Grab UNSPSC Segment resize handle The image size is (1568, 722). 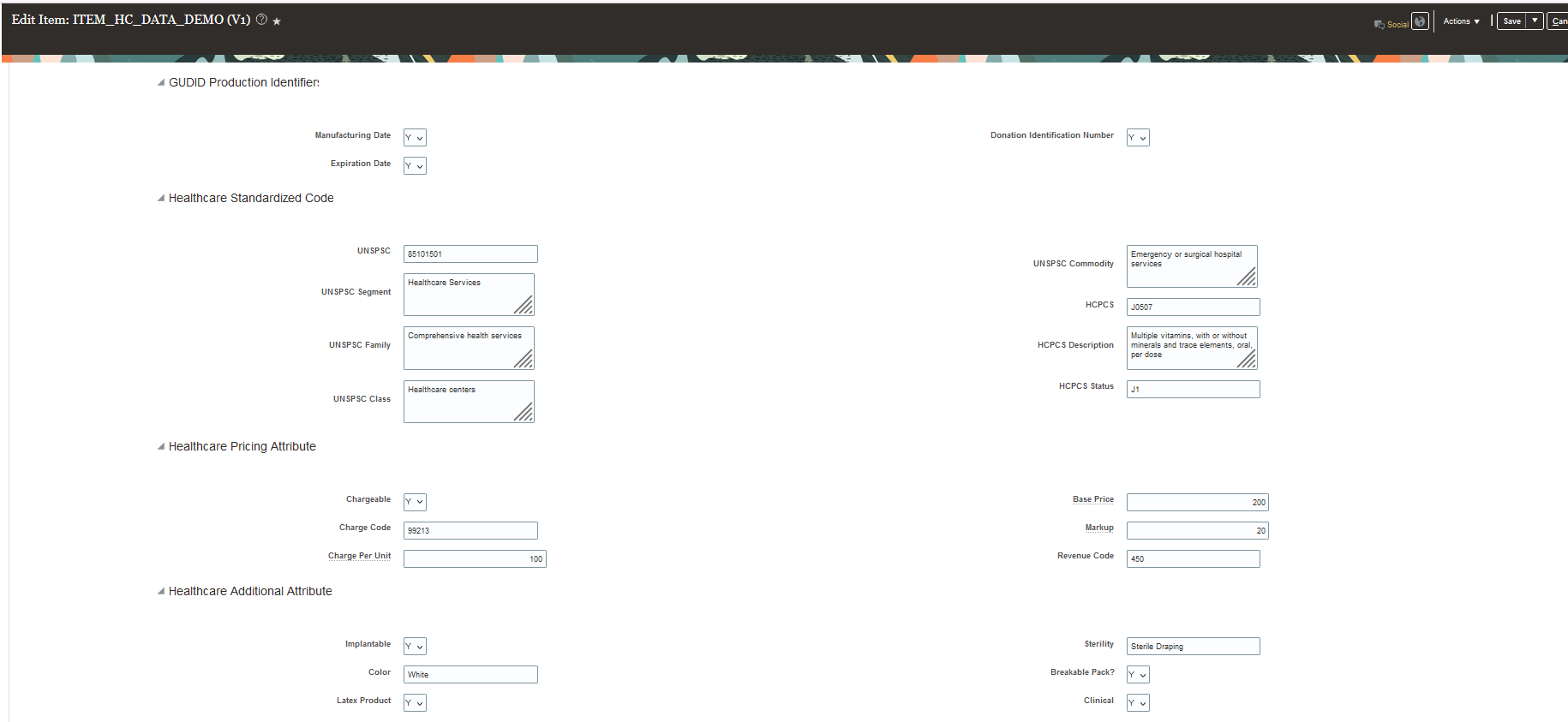[524, 306]
